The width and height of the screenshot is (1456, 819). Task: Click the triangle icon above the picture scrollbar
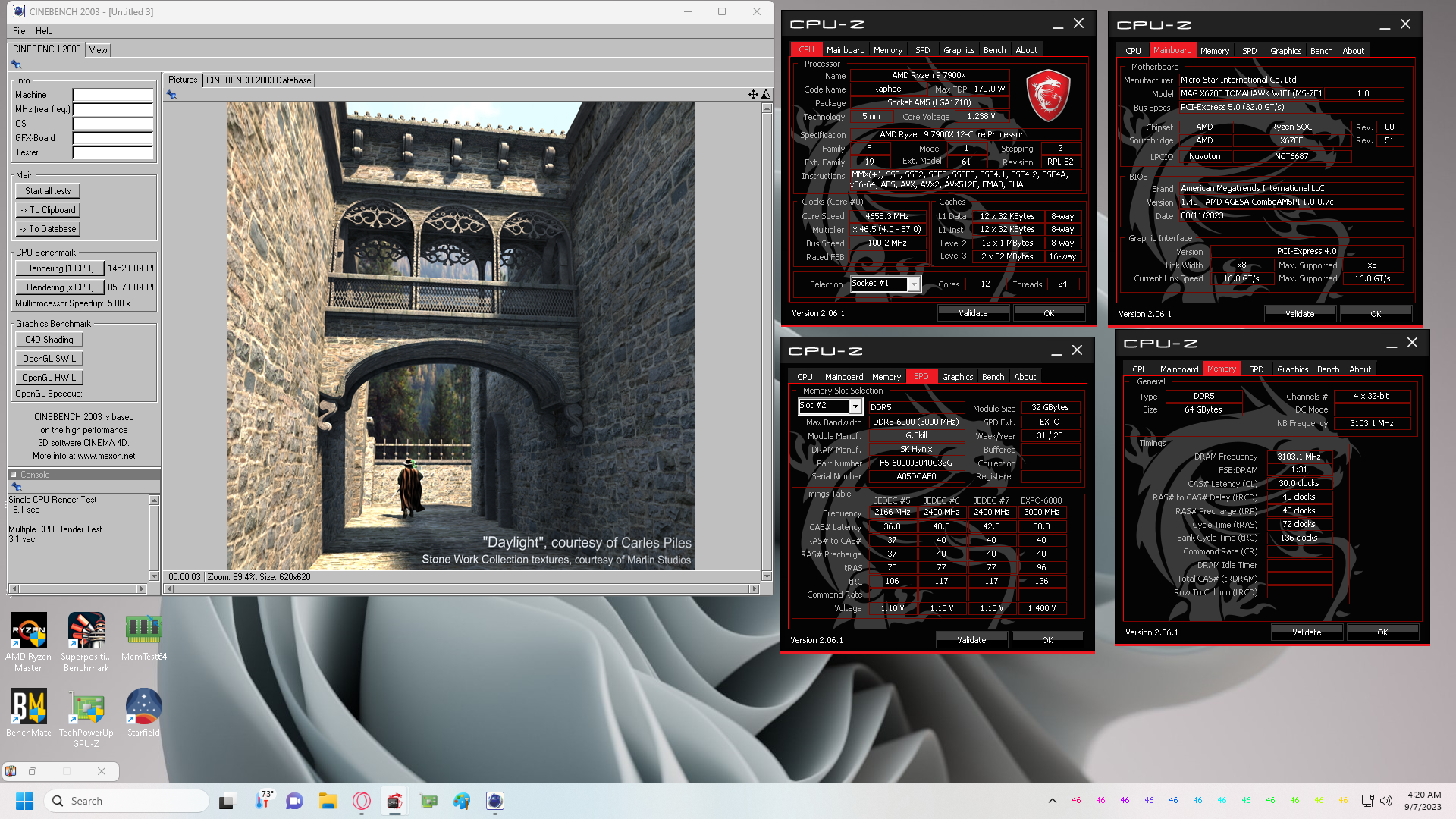click(x=766, y=95)
